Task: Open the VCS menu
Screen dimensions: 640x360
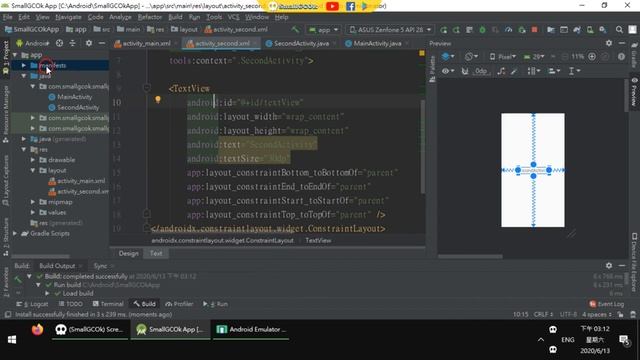Action: 233,17
